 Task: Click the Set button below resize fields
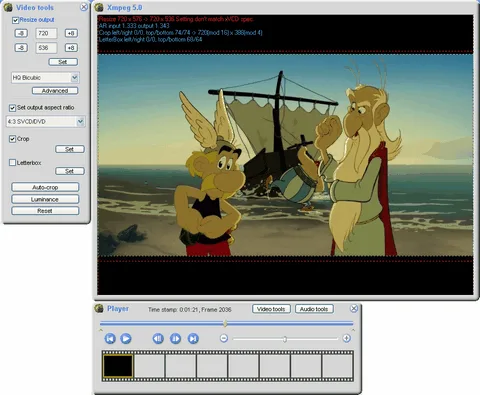click(63, 62)
